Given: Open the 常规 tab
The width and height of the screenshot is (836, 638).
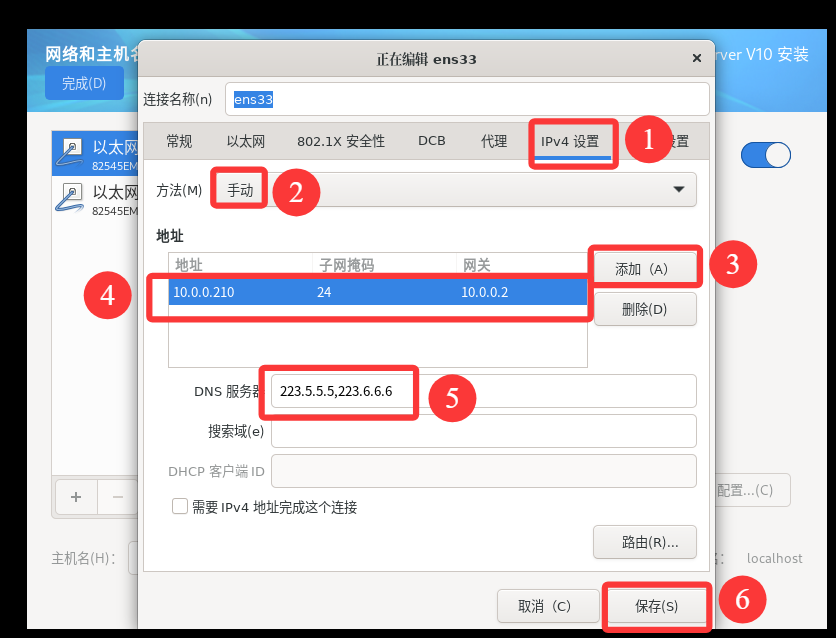Looking at the screenshot, I should pyautogui.click(x=179, y=142).
